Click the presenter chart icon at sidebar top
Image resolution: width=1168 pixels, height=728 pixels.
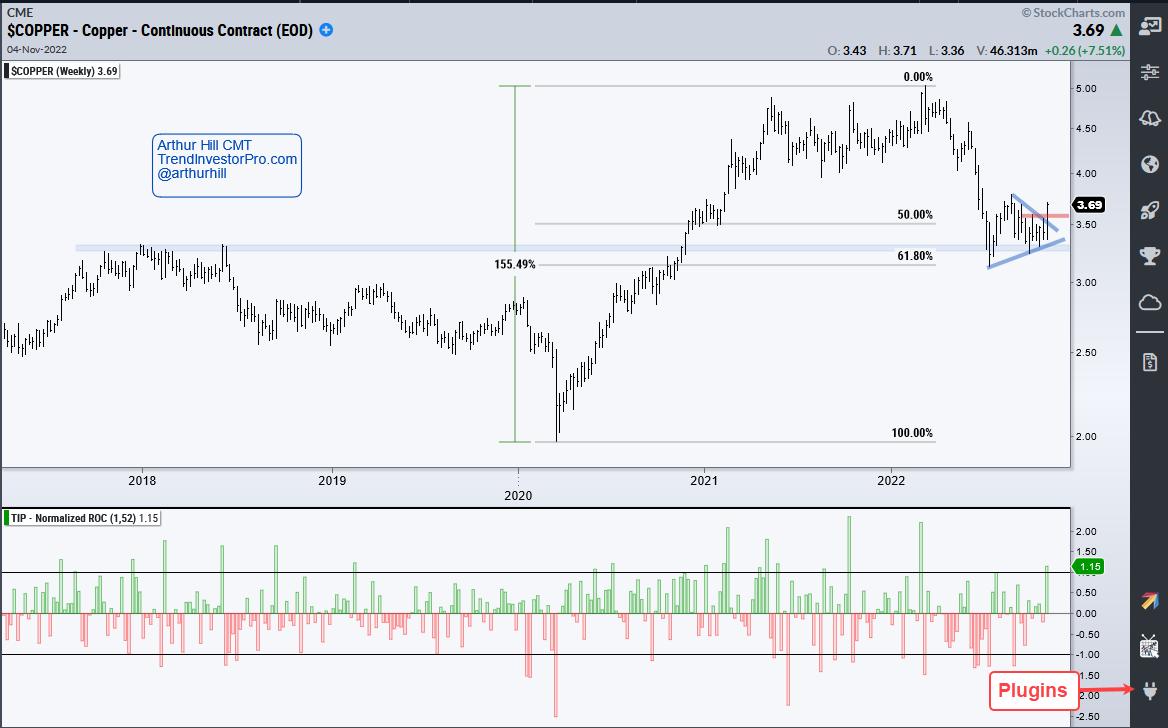pyautogui.click(x=1149, y=27)
